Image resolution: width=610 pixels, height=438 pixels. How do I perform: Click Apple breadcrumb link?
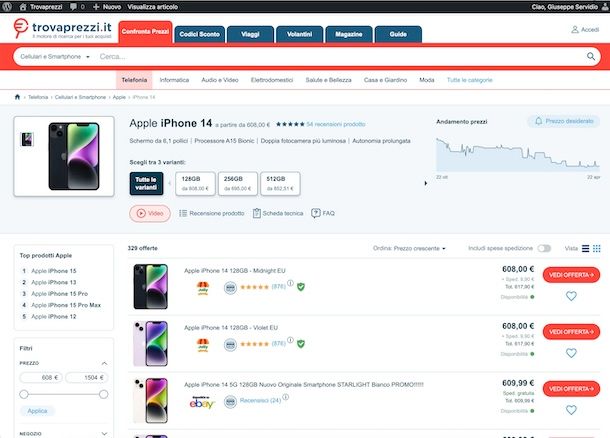point(119,97)
